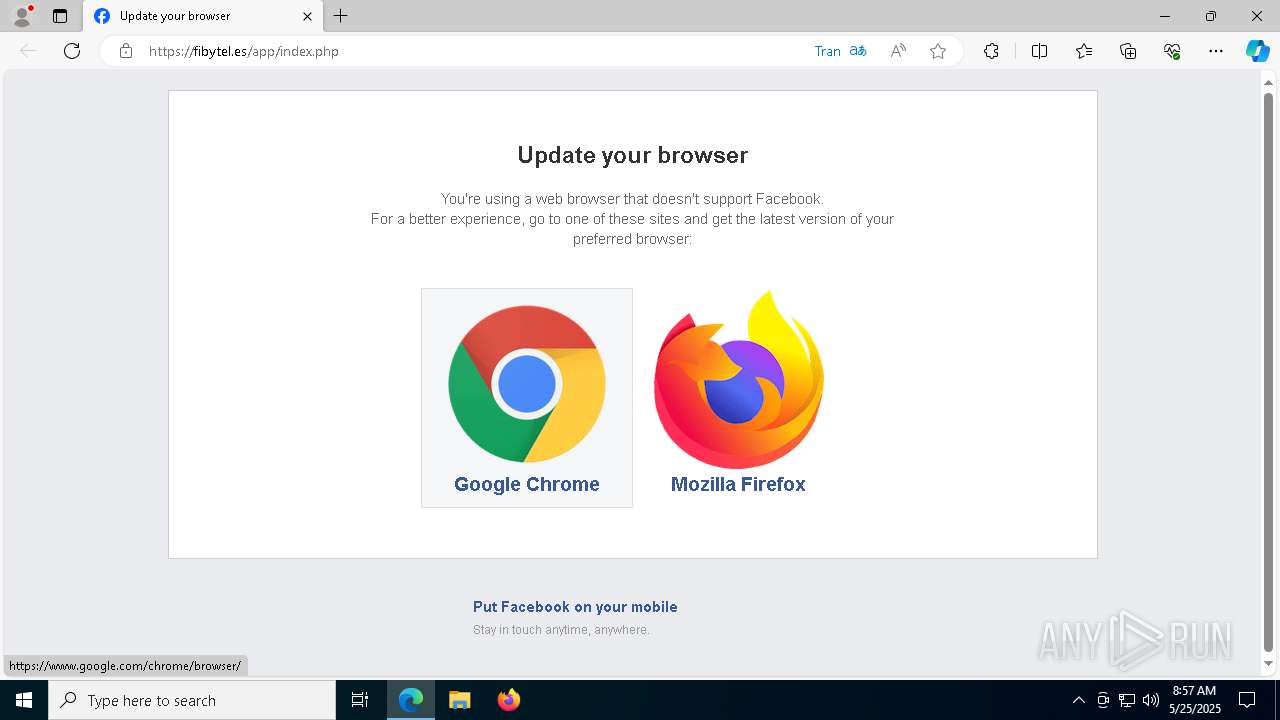Show hidden system tray icons
The image size is (1280, 720).
pos(1078,700)
